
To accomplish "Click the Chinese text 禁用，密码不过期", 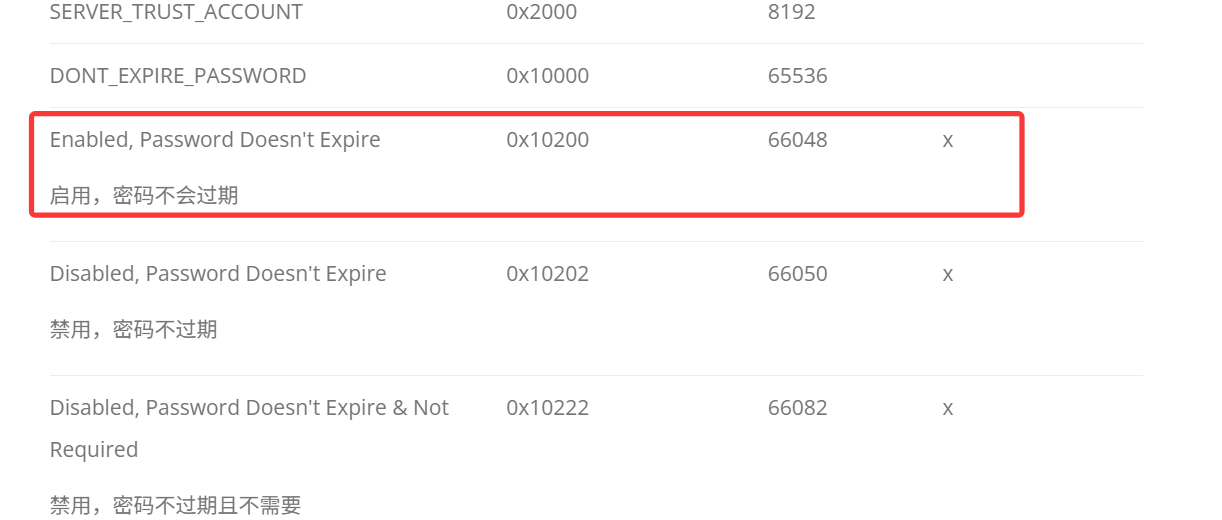I will pos(134,329).
